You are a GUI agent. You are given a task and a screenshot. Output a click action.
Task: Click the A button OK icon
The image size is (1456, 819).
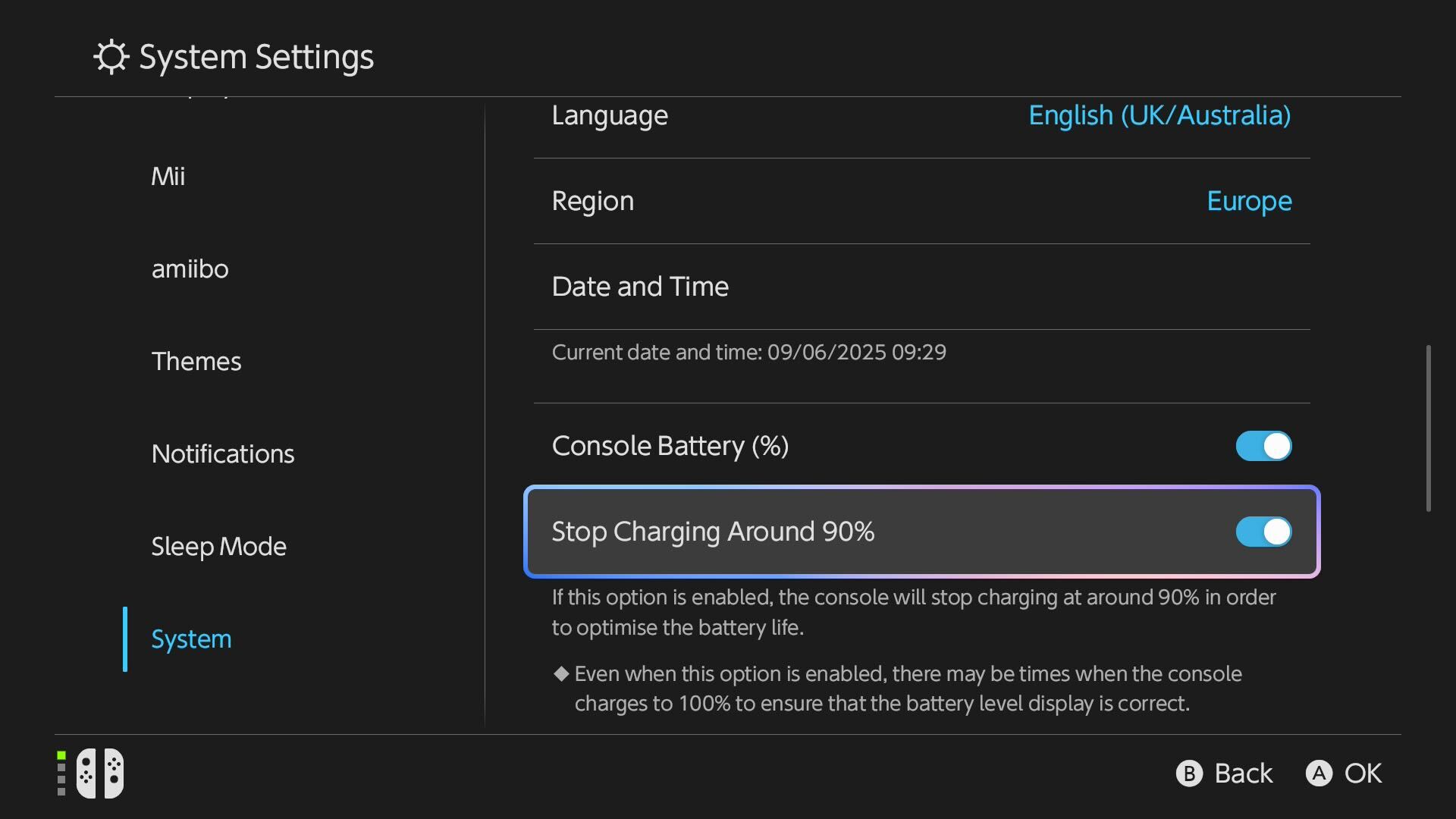(1319, 773)
